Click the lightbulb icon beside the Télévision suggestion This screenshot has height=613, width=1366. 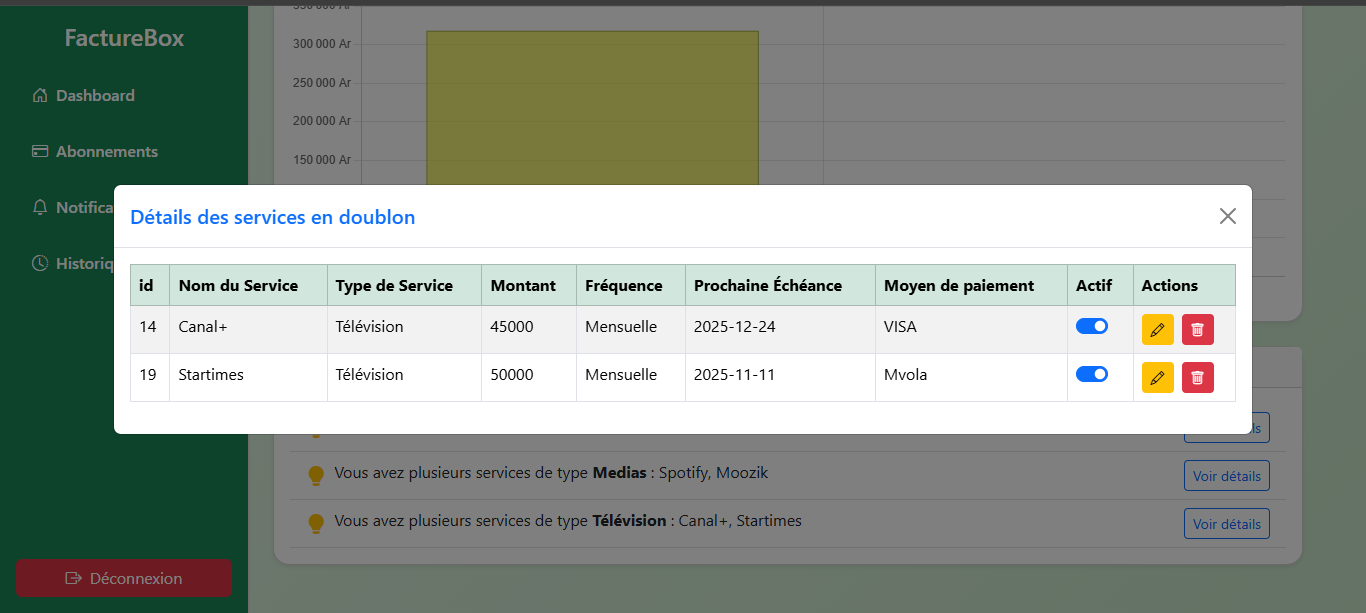click(316, 523)
